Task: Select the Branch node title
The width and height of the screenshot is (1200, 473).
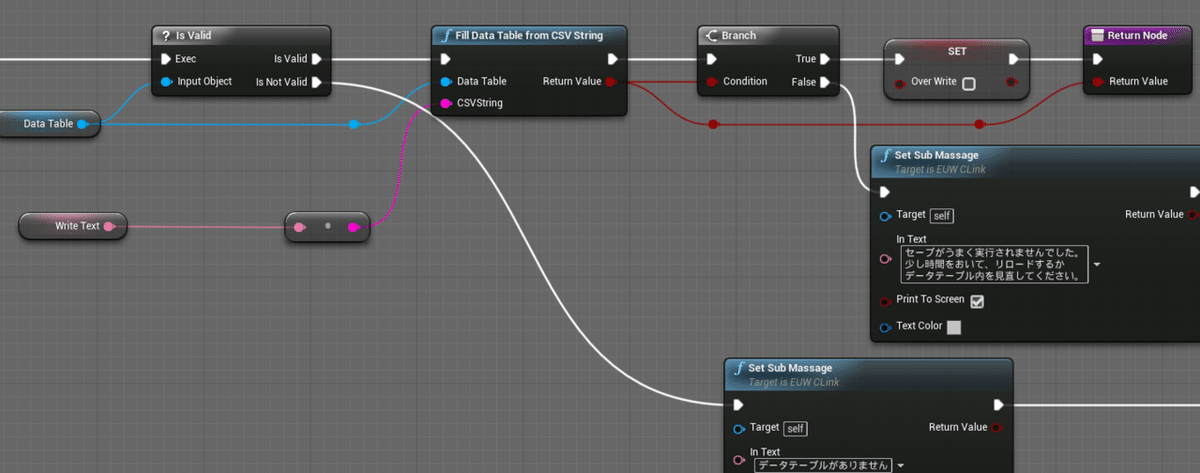Action: click(x=739, y=36)
